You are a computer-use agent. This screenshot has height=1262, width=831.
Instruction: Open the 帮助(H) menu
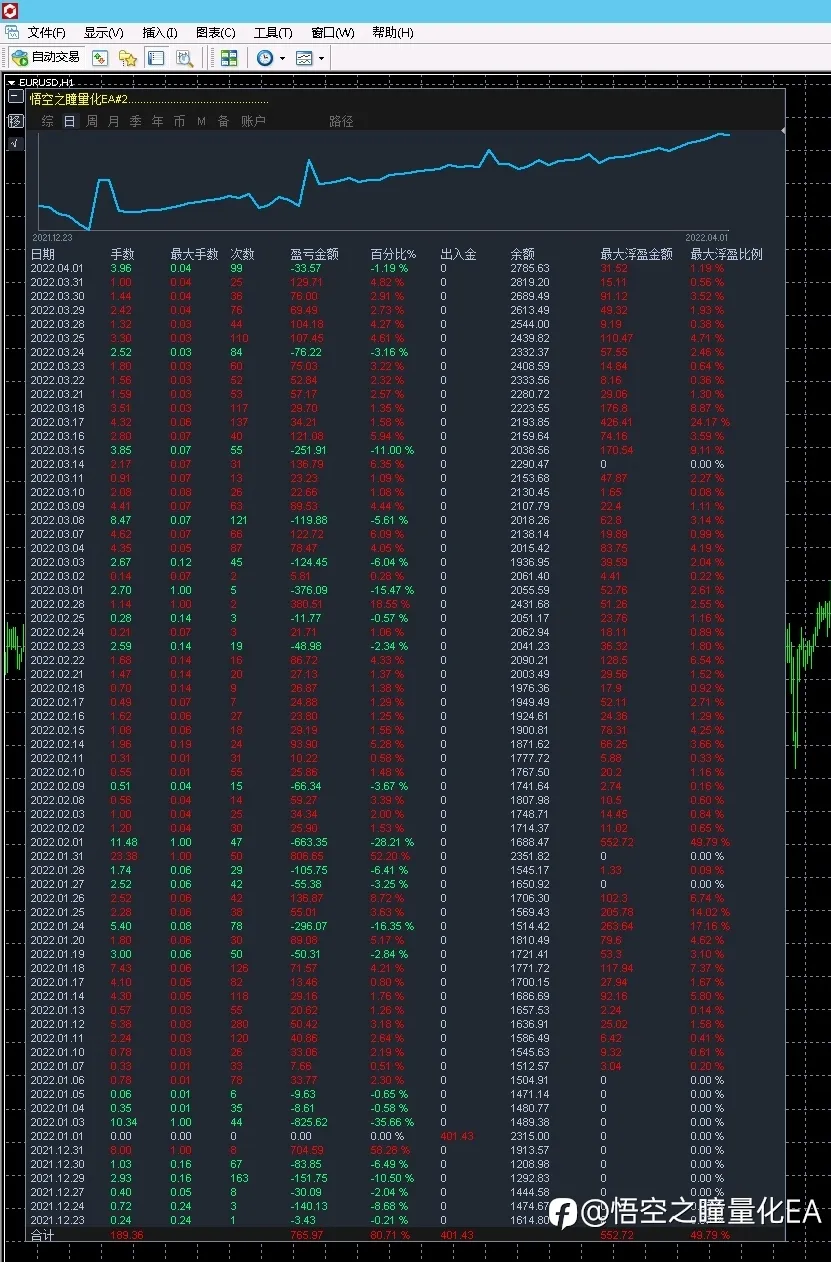point(393,33)
